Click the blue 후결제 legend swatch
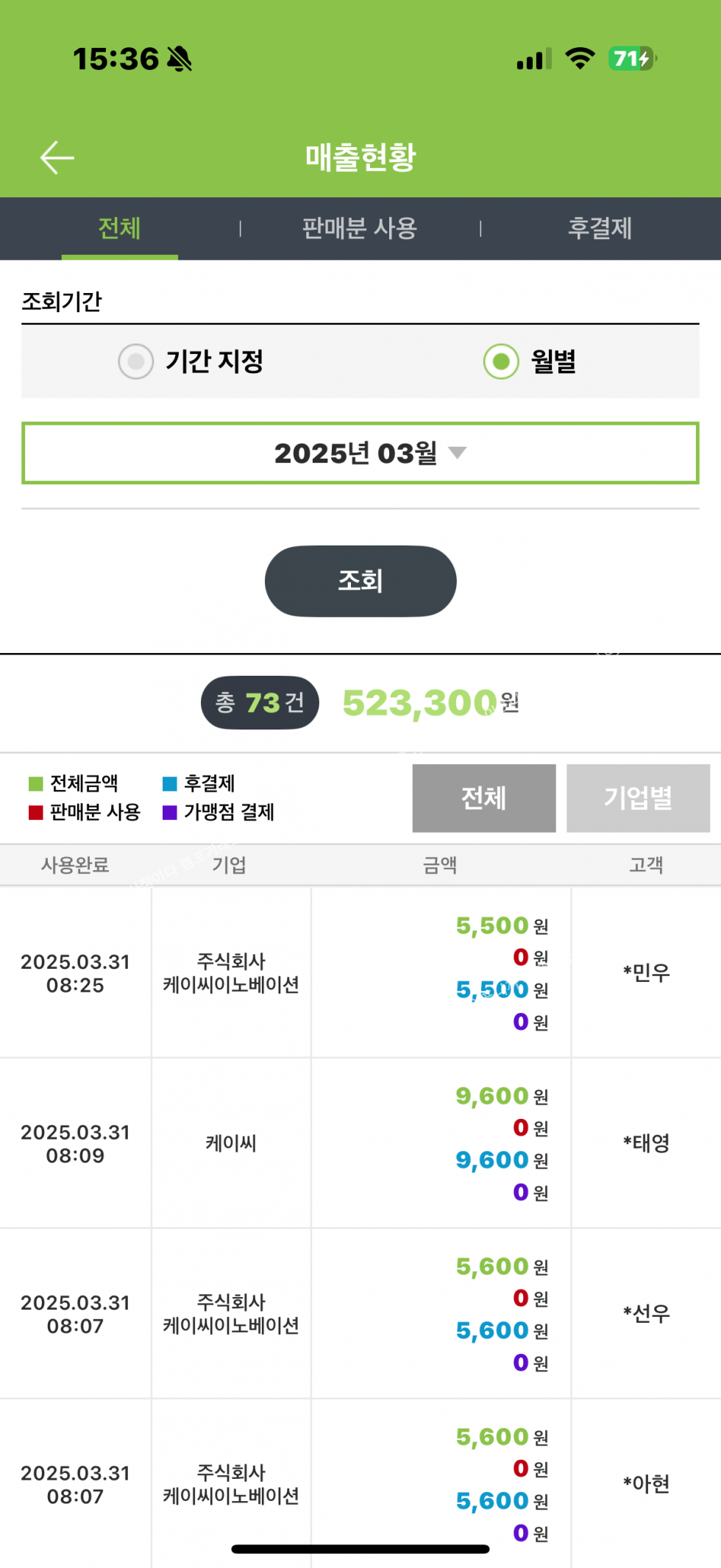 (x=170, y=783)
